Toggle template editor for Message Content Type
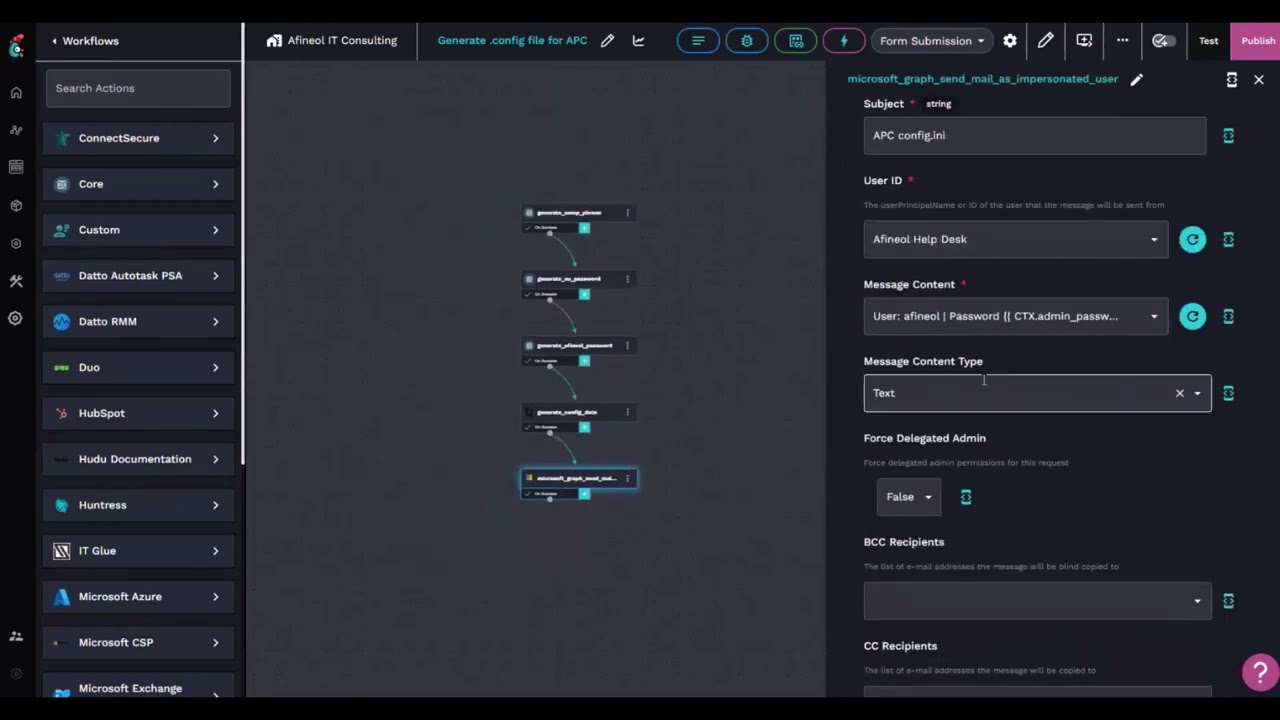Image resolution: width=1280 pixels, height=720 pixels. 1229,393
